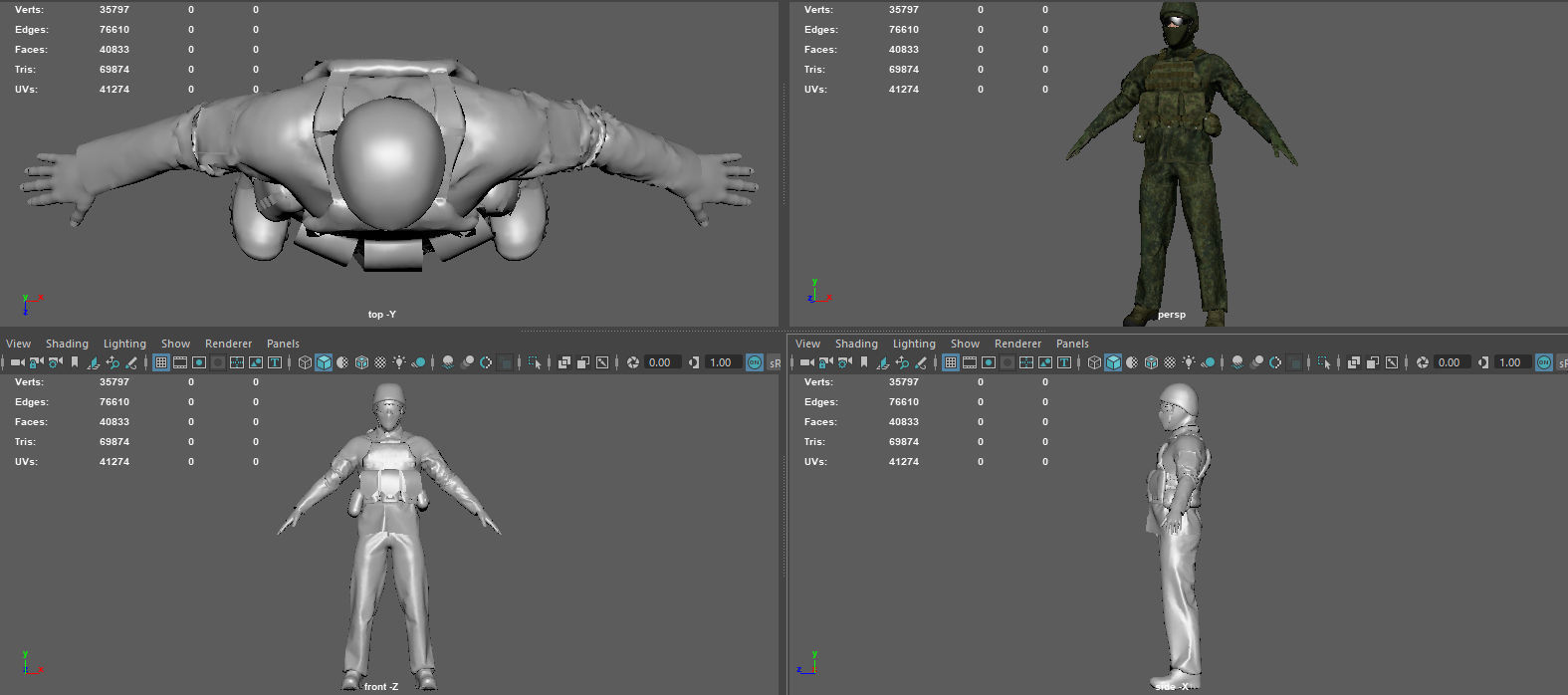Toggle X-ray icon in front panel toolbar
This screenshot has height=695, width=1568.
click(564, 362)
